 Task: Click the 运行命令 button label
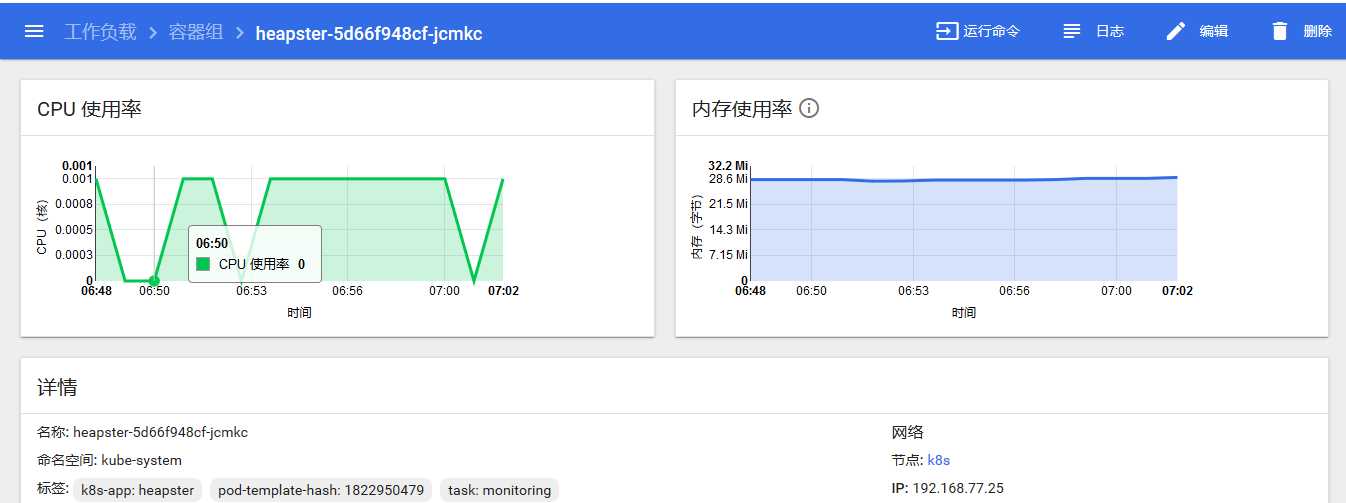pyautogui.click(x=992, y=31)
